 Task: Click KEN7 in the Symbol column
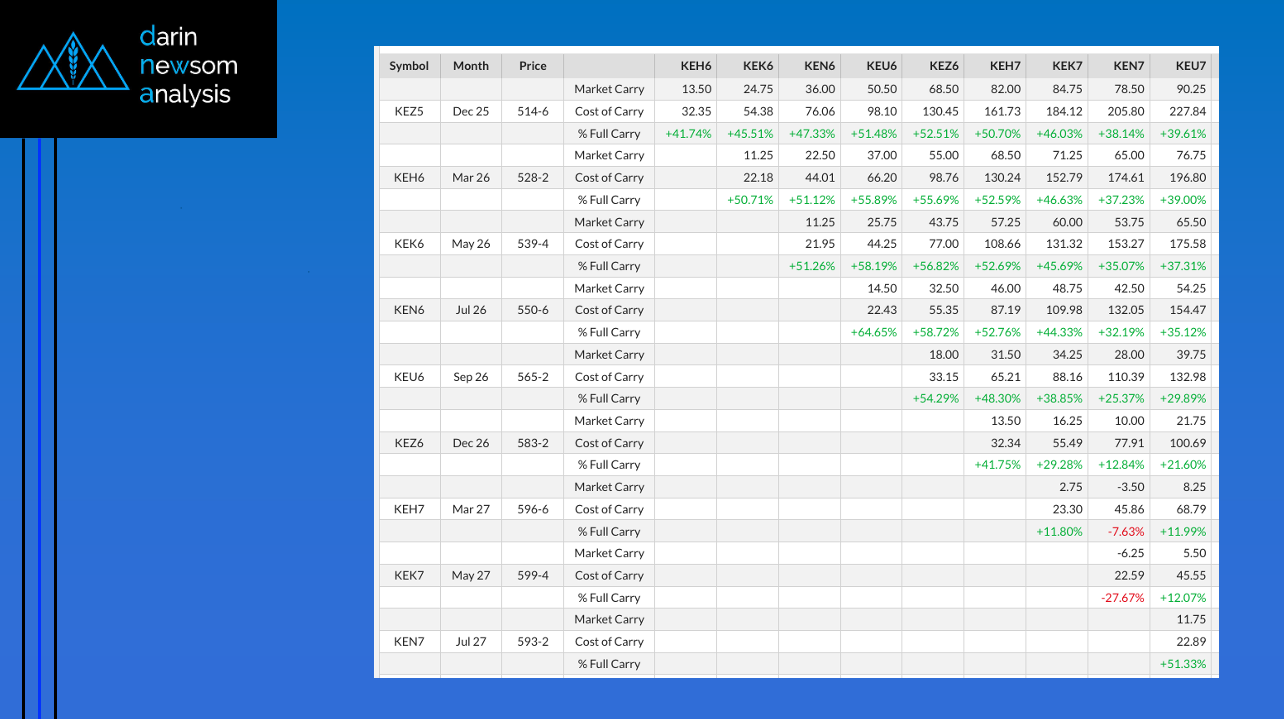(x=409, y=642)
